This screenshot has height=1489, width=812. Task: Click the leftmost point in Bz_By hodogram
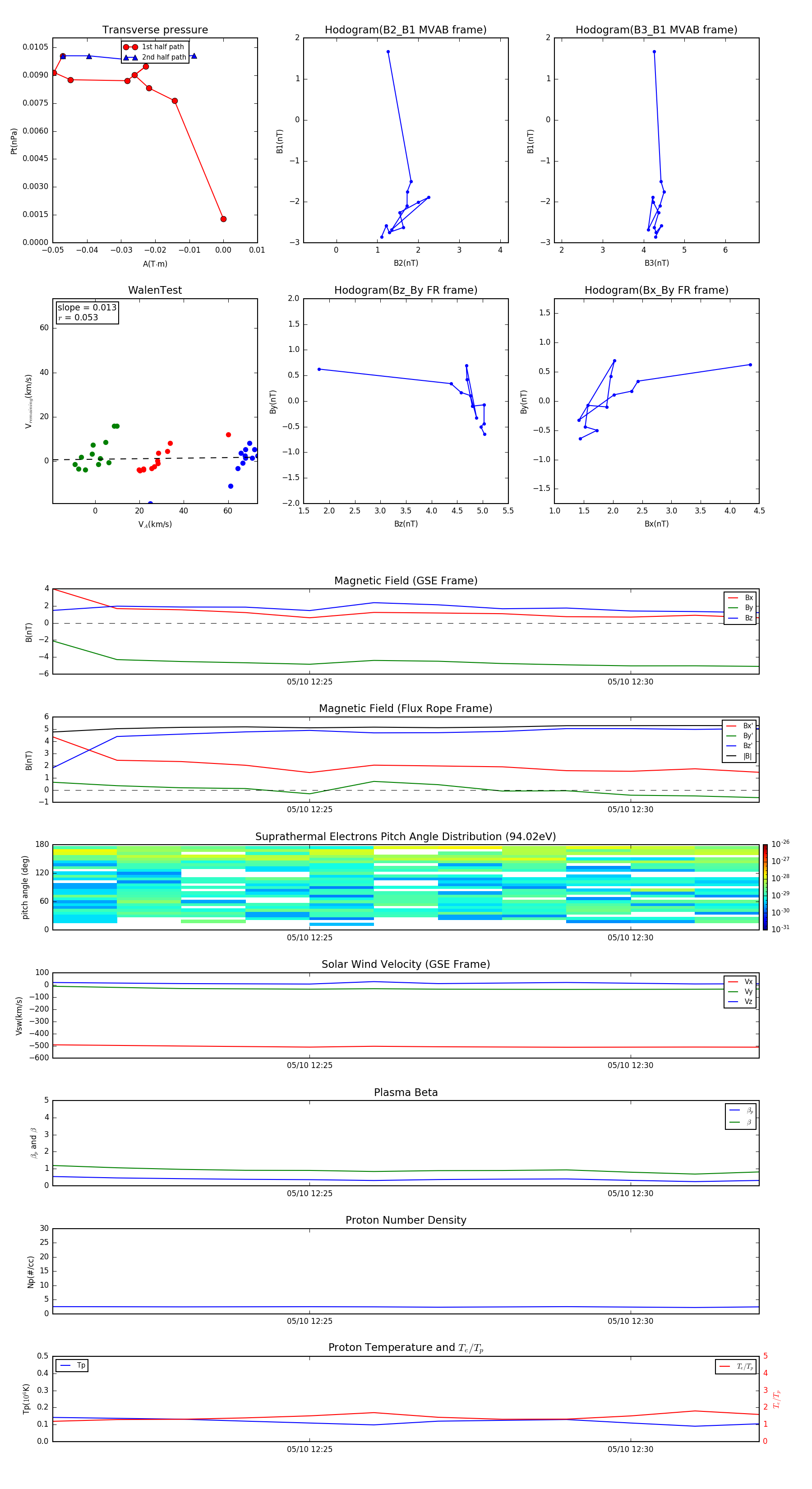[x=319, y=370]
